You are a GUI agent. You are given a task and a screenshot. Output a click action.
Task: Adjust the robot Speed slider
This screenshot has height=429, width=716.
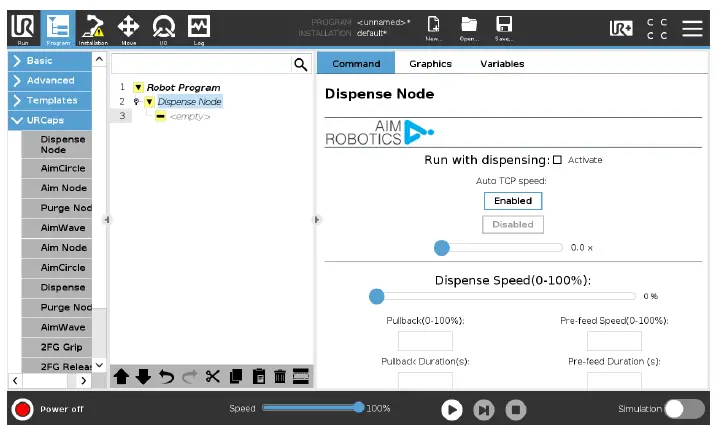[x=358, y=407]
